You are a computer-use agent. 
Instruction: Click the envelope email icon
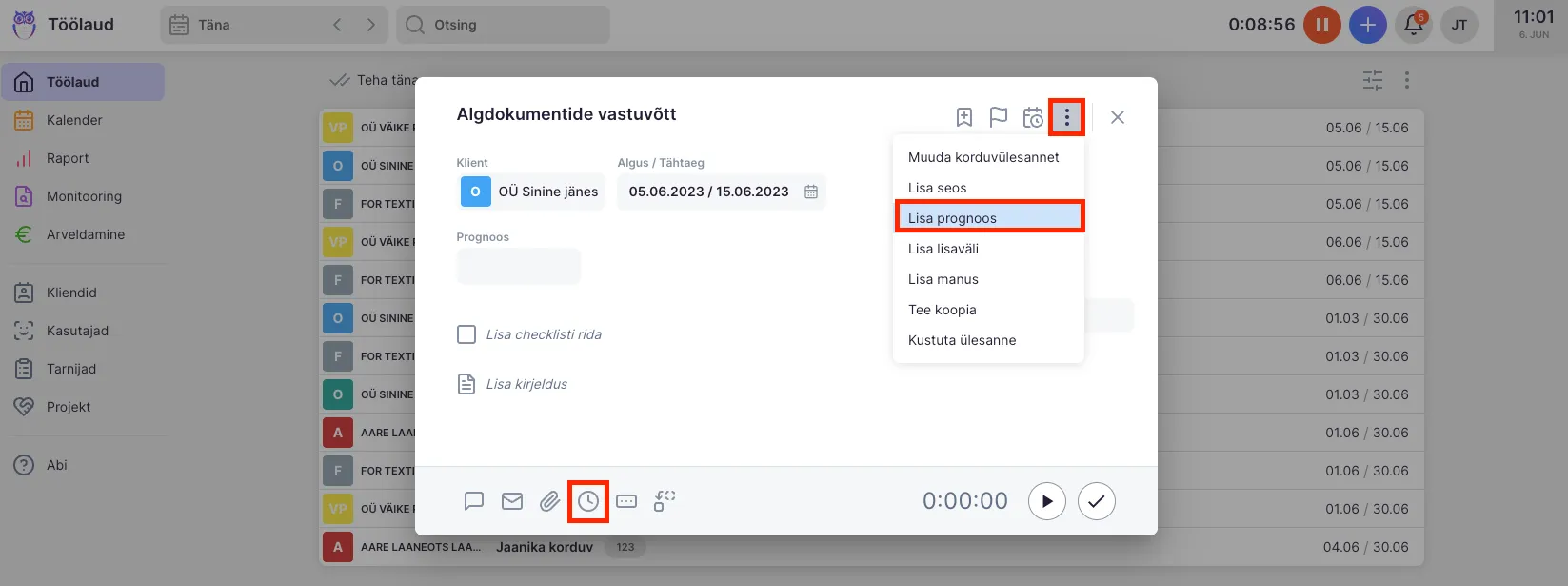tap(512, 501)
